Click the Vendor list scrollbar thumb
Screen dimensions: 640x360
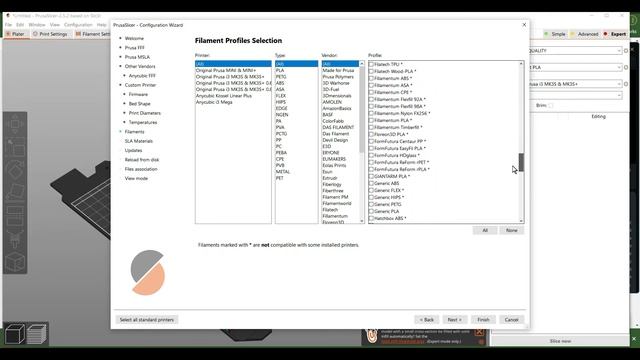362,110
